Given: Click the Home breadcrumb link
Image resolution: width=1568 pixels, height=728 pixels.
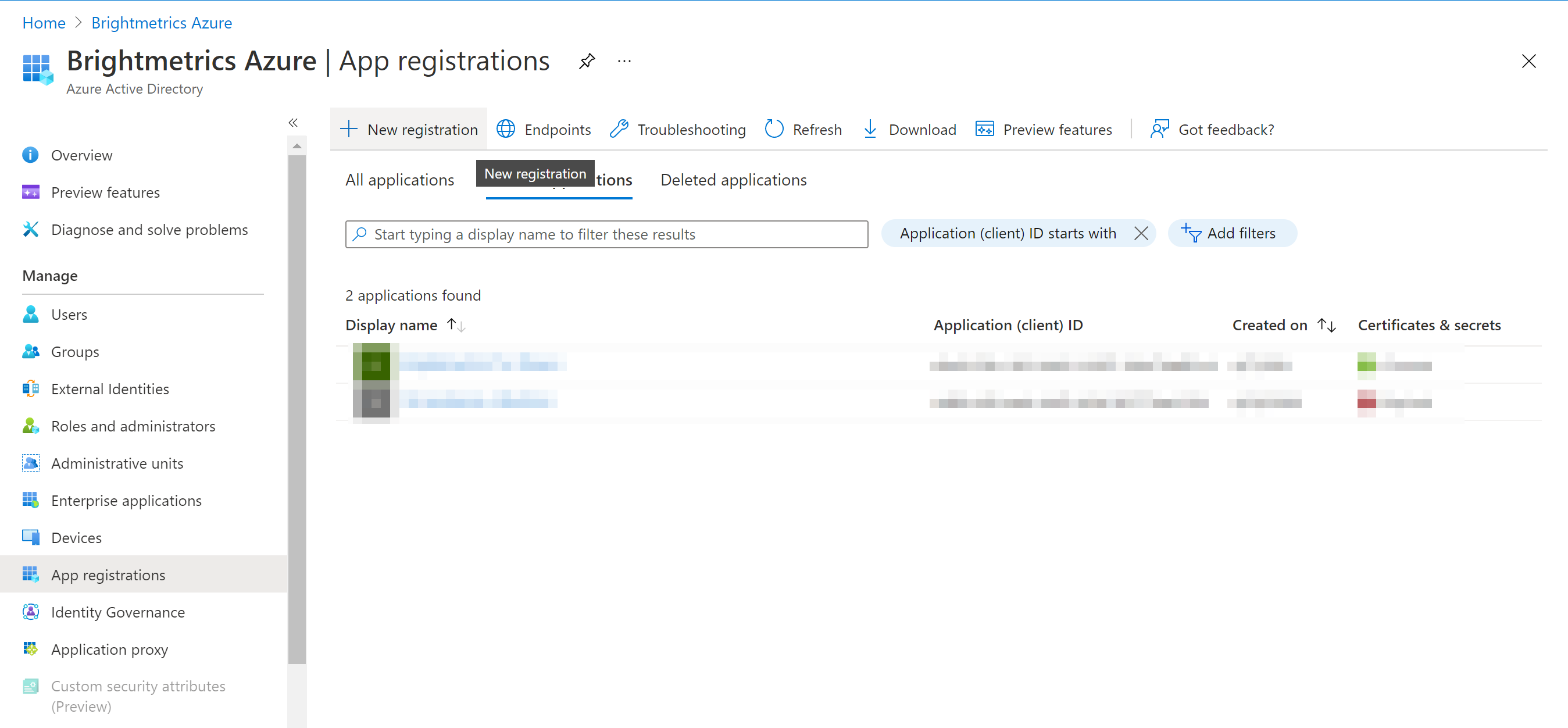Looking at the screenshot, I should point(44,23).
